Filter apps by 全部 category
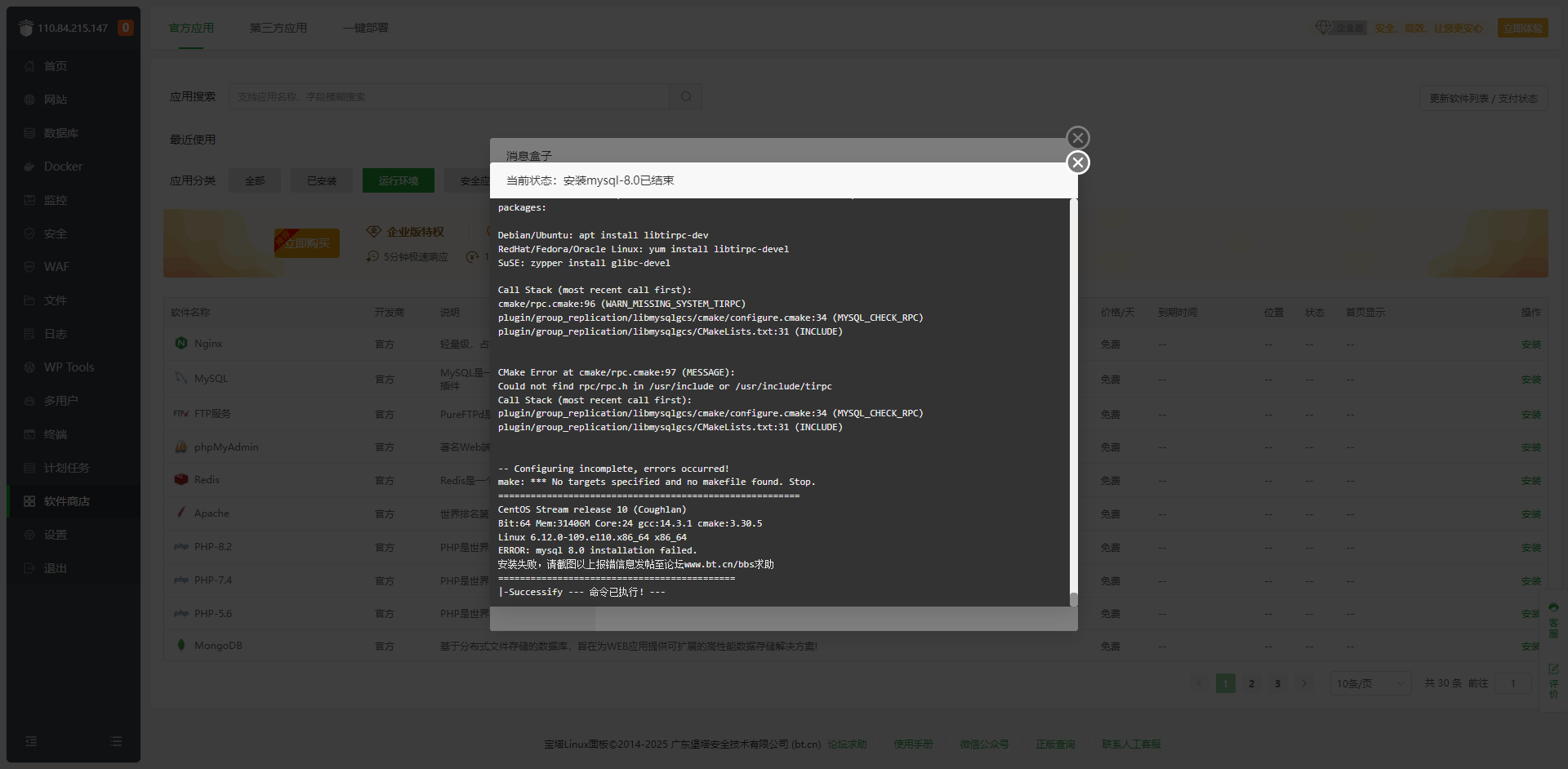This screenshot has height=769, width=1568. [255, 180]
